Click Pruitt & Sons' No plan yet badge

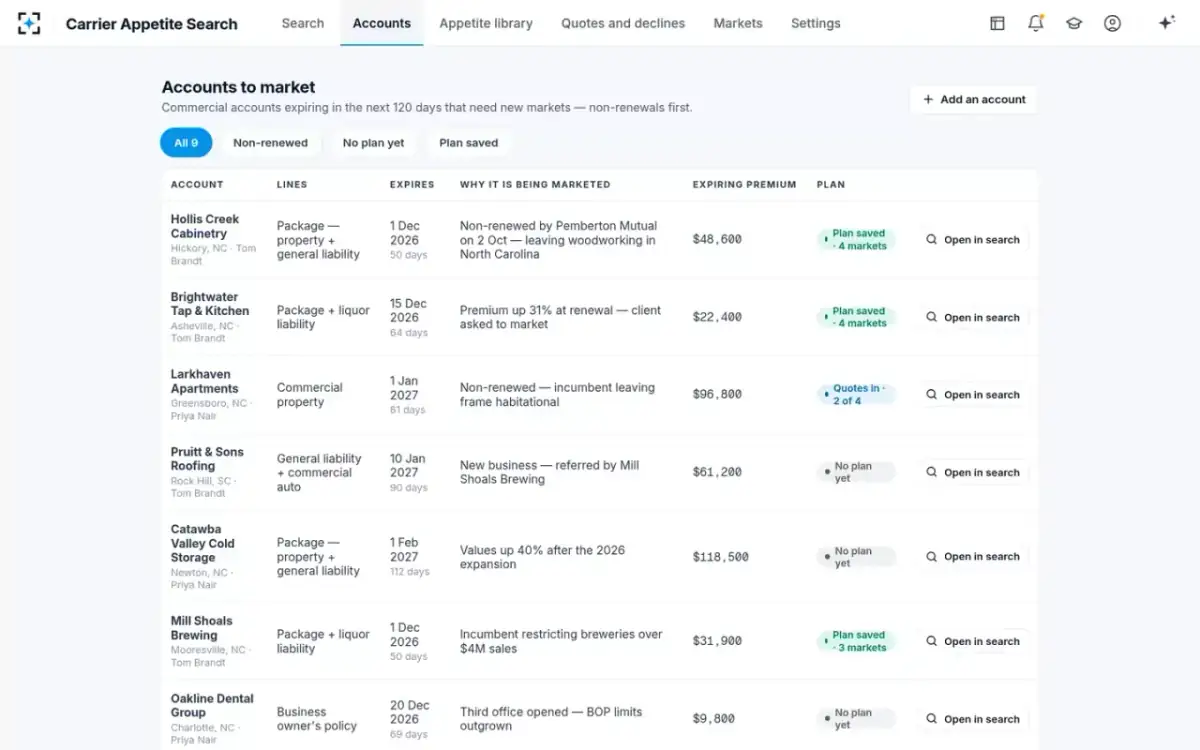[x=856, y=472]
